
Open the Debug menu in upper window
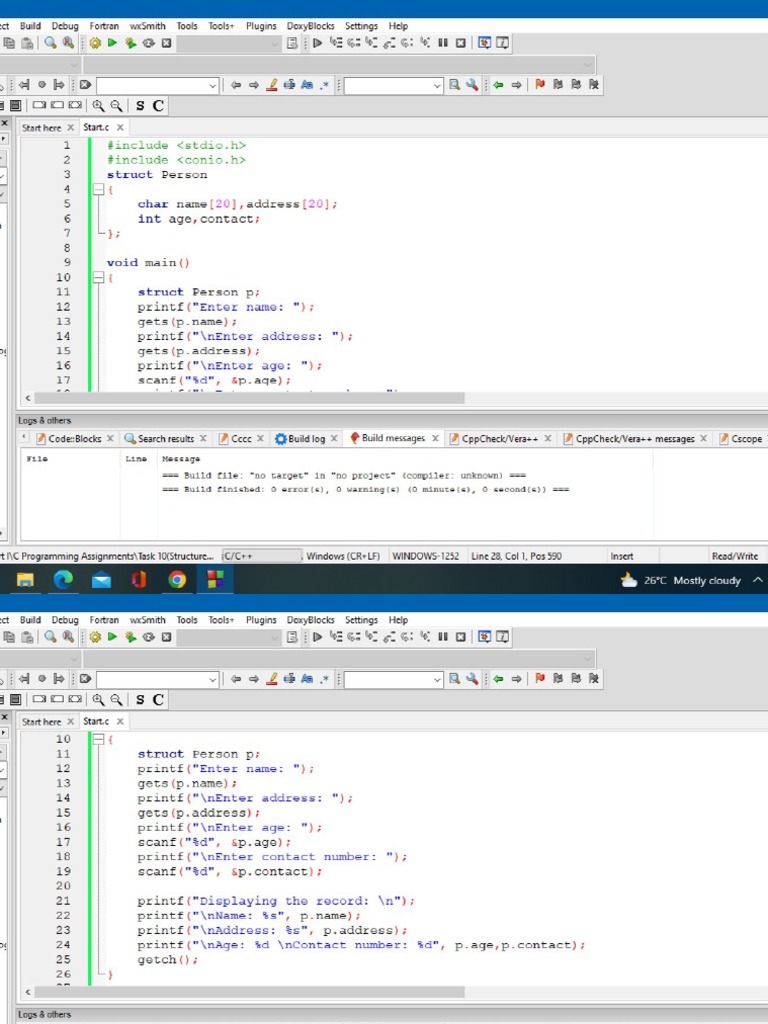click(65, 26)
